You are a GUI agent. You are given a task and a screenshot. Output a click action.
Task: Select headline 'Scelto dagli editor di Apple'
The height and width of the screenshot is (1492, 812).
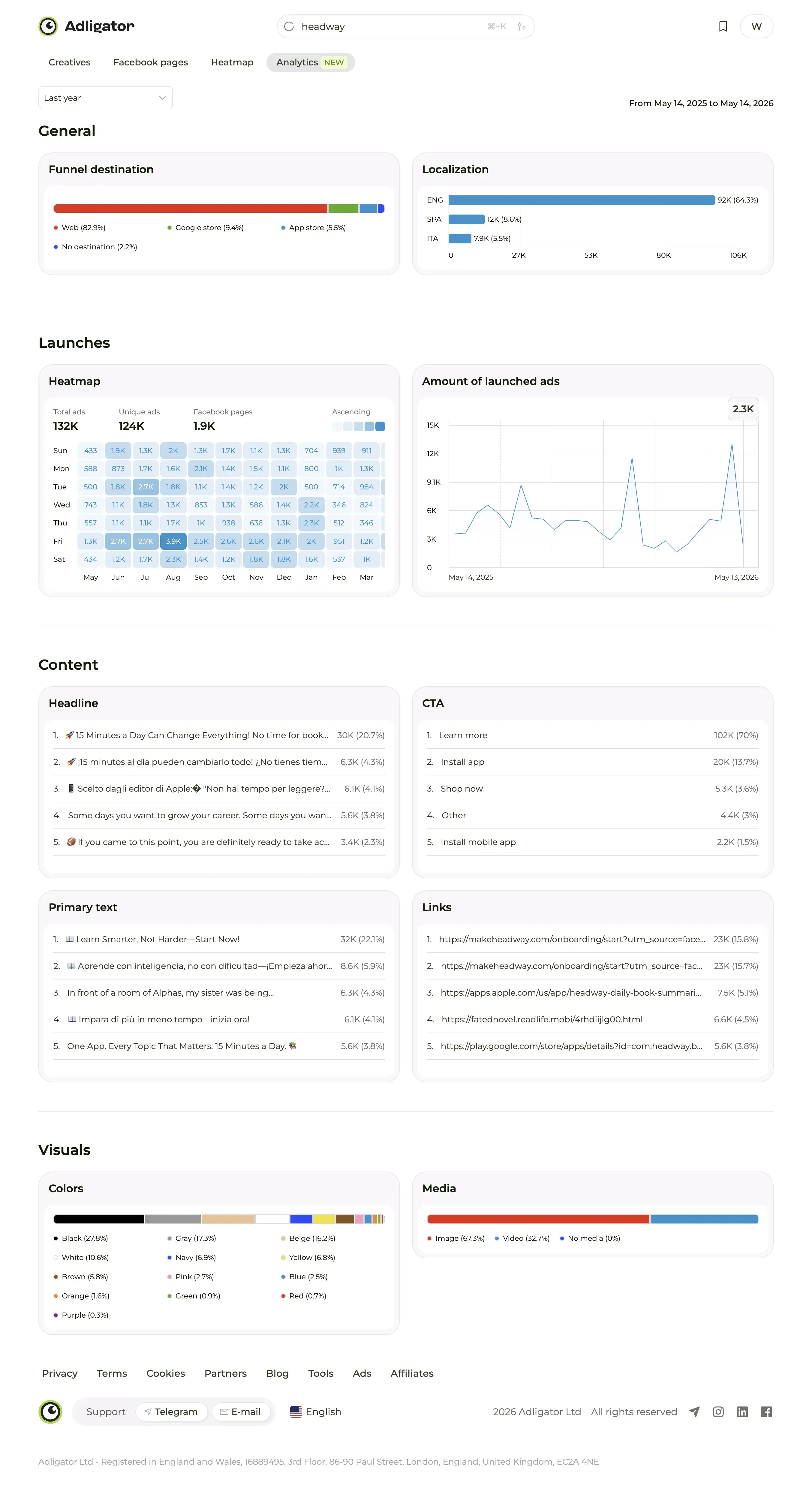tap(219, 788)
